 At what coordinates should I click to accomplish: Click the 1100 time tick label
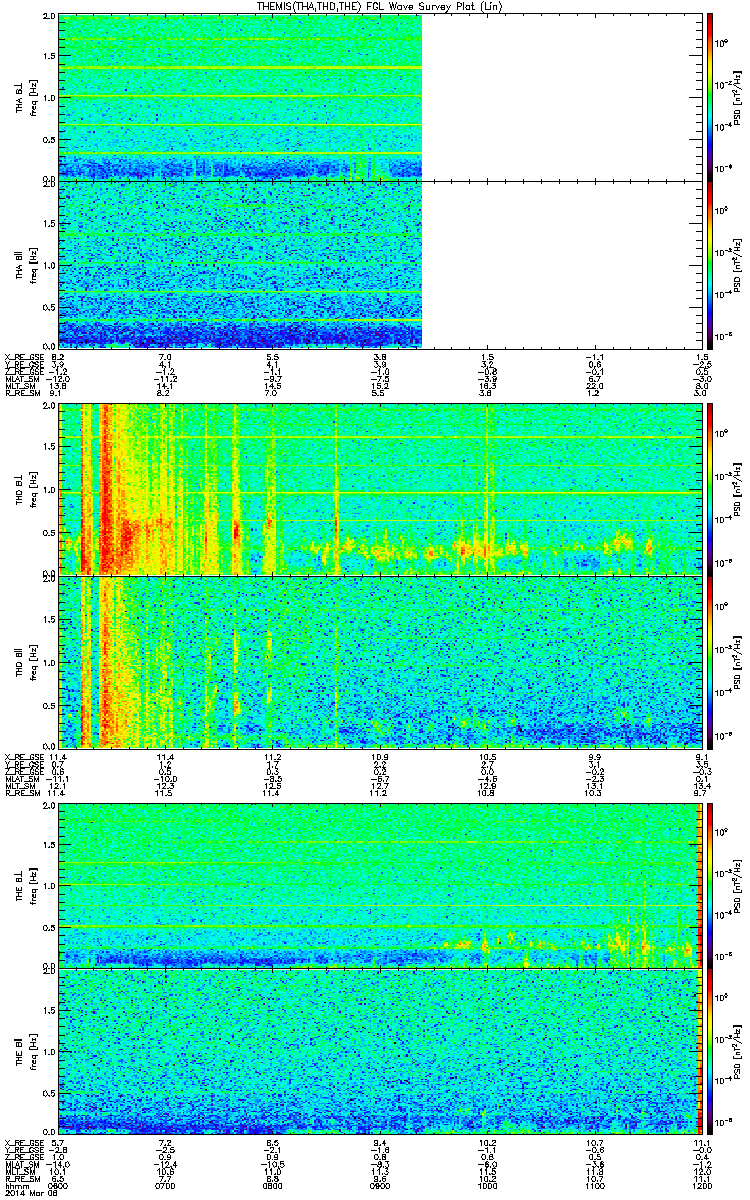coord(593,1185)
